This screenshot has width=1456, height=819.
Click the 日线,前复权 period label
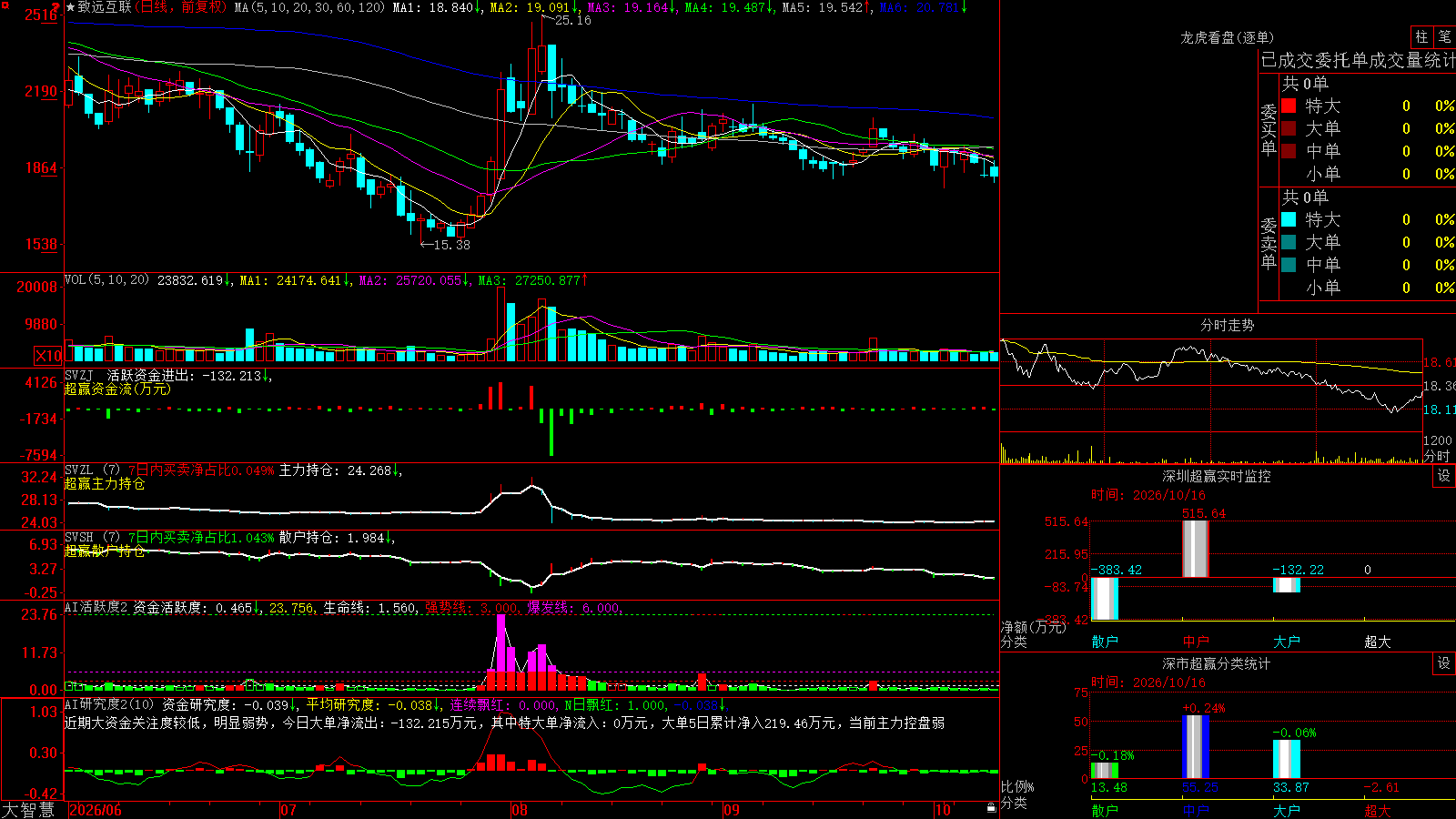[x=182, y=7]
